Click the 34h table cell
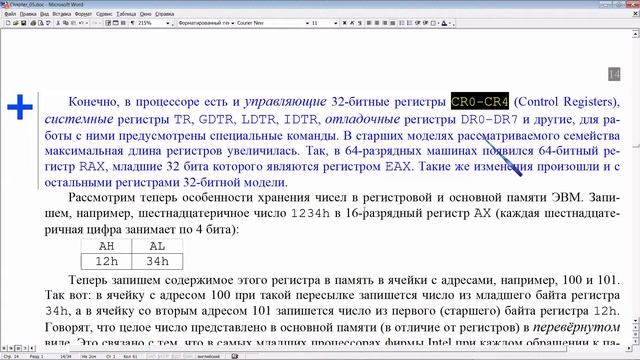The height and width of the screenshot is (360, 640). pos(158,262)
